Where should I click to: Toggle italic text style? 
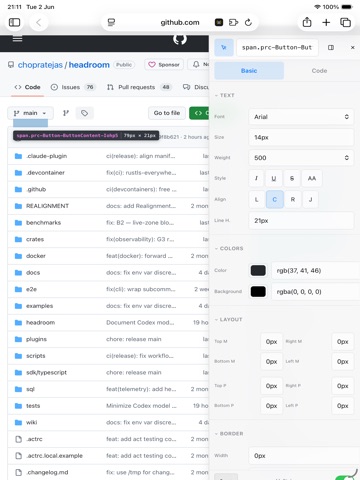click(x=256, y=178)
